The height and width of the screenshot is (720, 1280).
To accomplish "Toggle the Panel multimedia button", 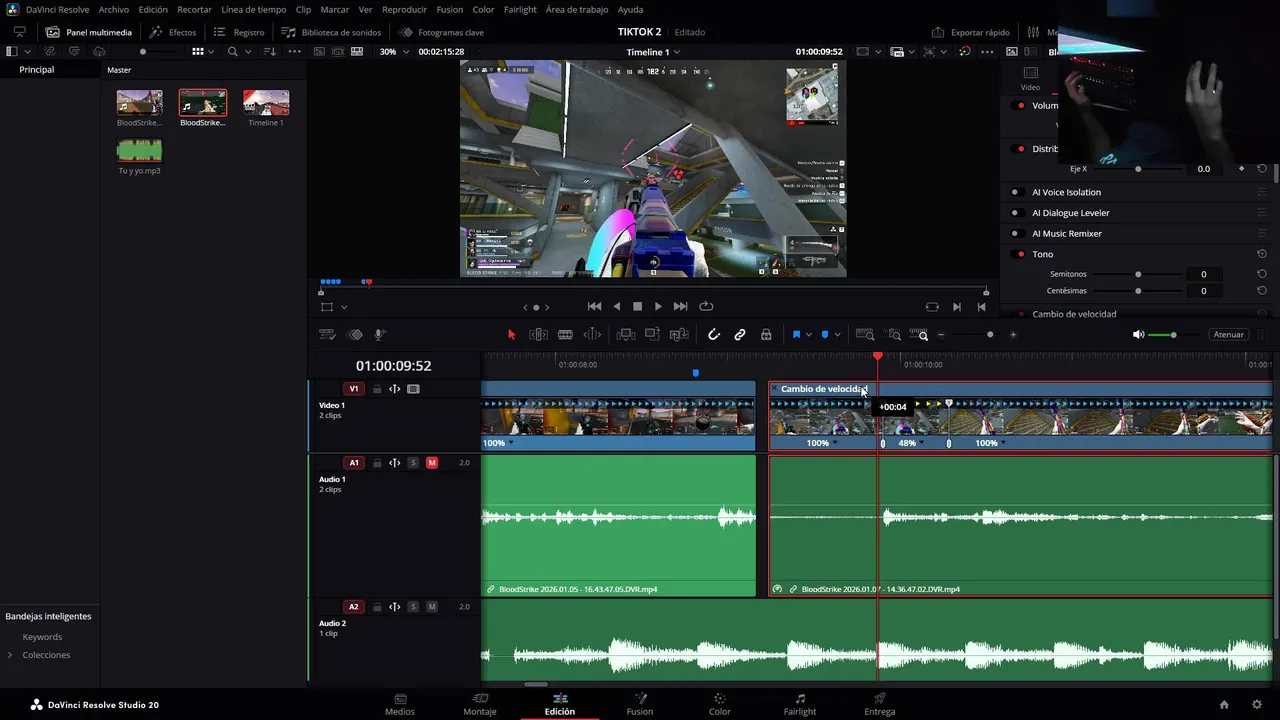I will [x=89, y=32].
